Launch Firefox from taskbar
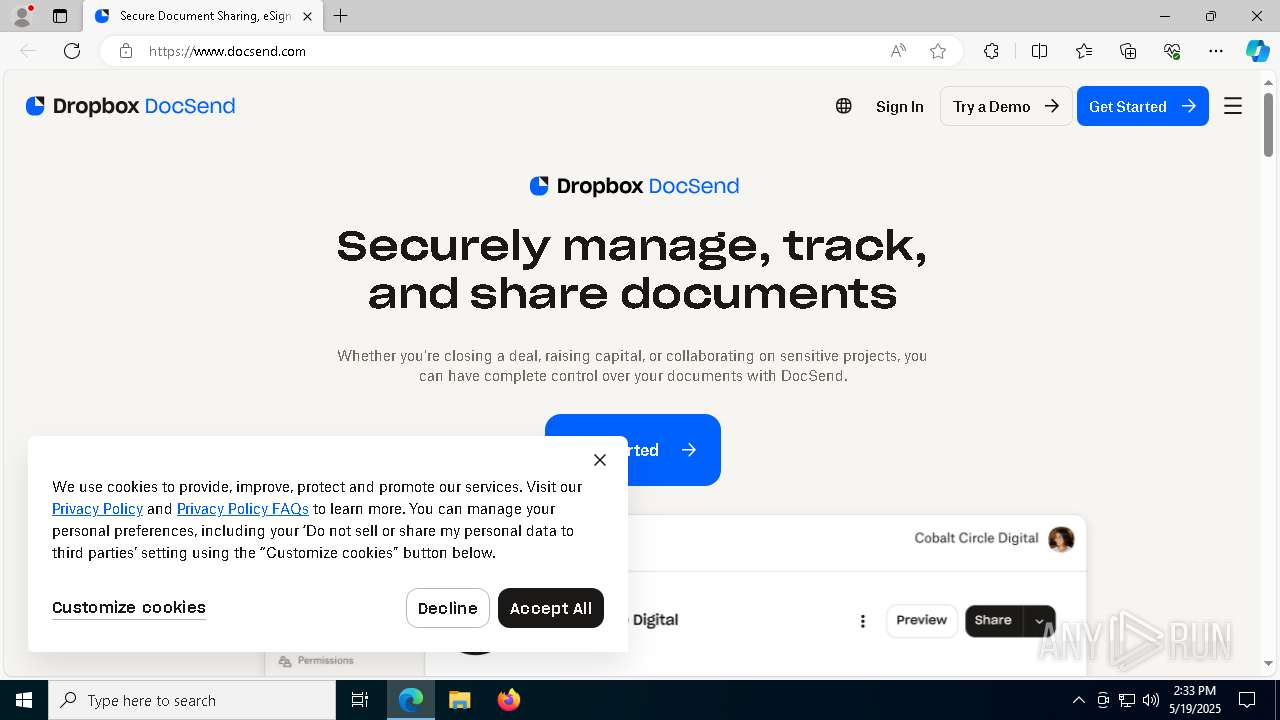 click(x=509, y=700)
